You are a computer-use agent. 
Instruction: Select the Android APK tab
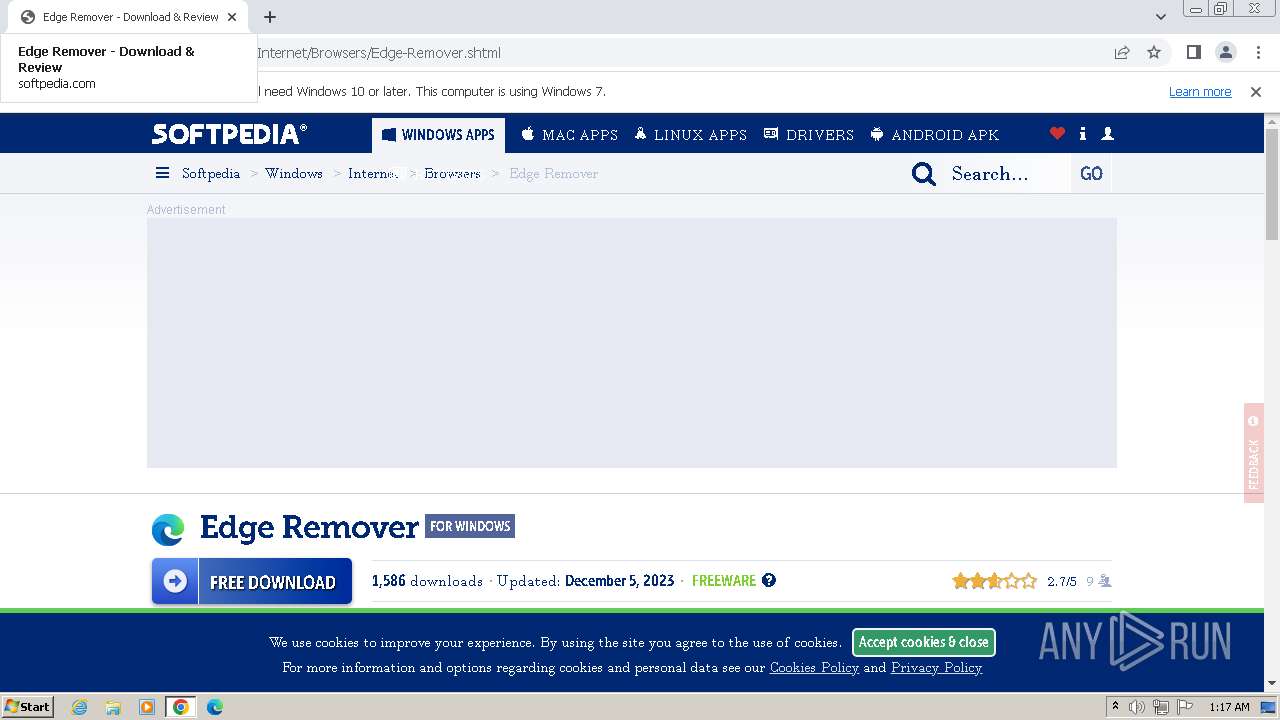point(934,135)
